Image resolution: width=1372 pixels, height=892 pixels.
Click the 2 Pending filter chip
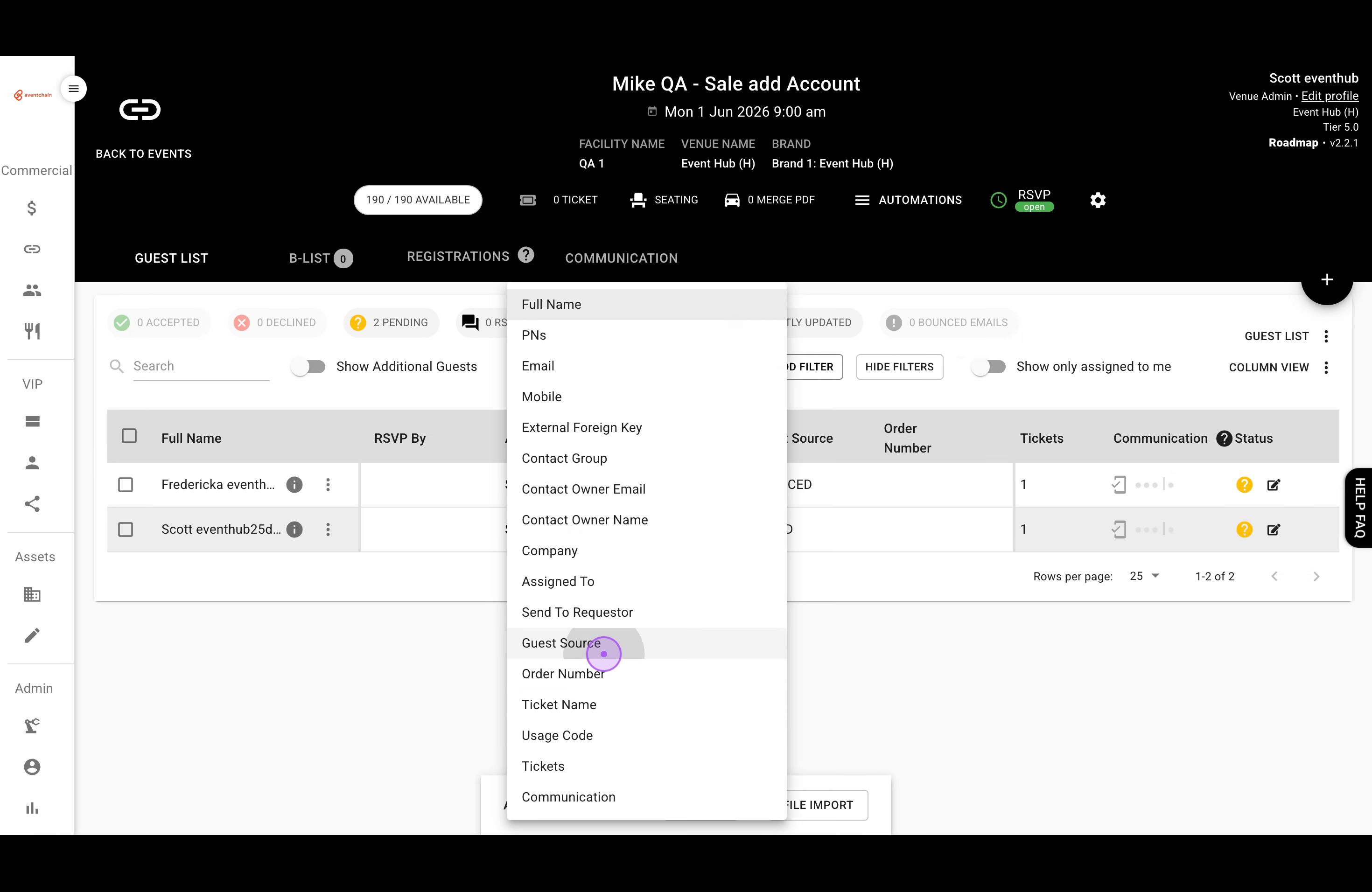391,323
